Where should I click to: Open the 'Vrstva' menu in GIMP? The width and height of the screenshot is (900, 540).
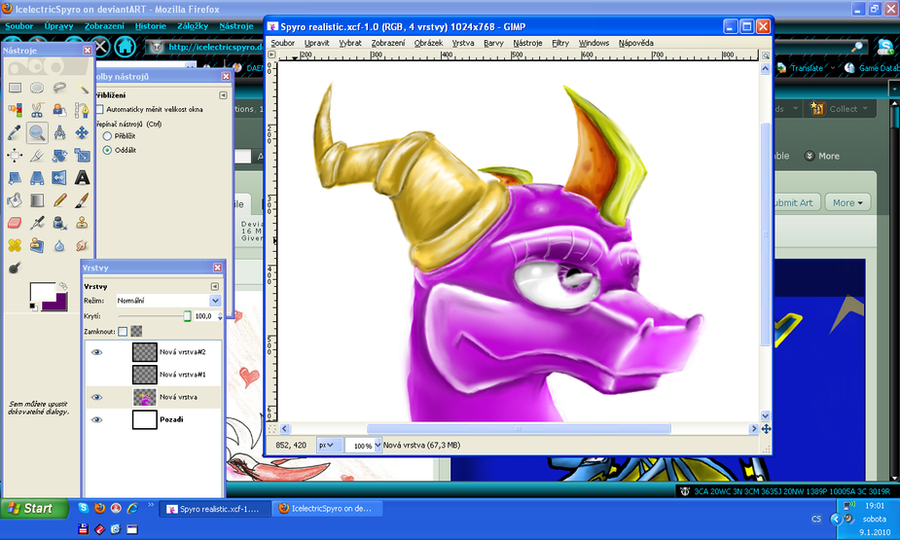click(x=463, y=43)
